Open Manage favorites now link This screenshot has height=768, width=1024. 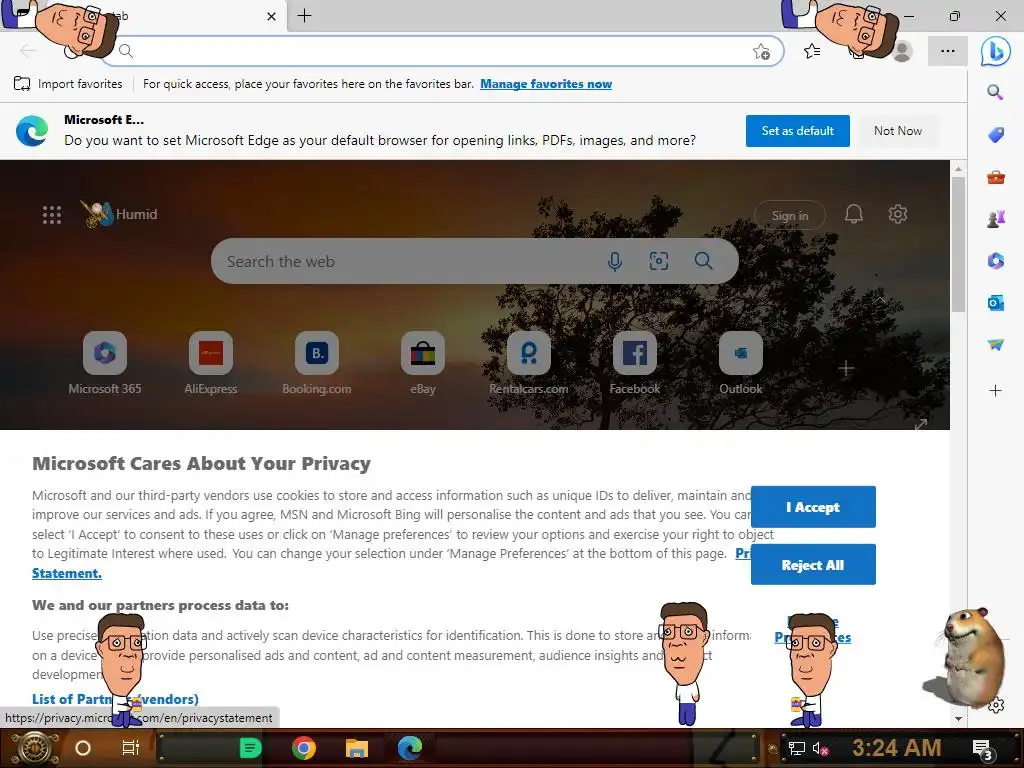(546, 84)
